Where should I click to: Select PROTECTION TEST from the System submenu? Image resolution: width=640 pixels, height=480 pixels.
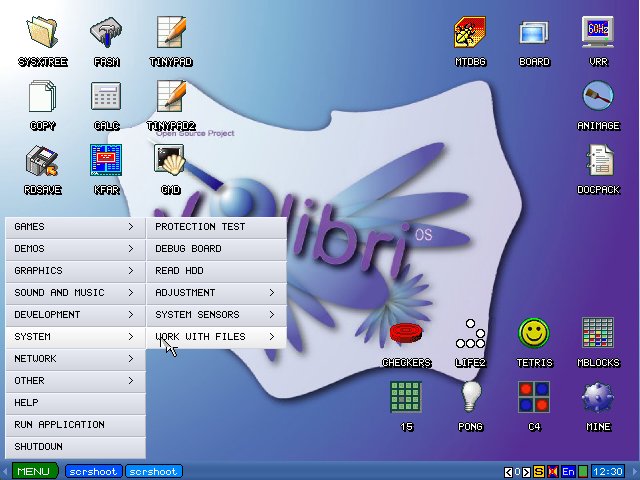coord(216,227)
